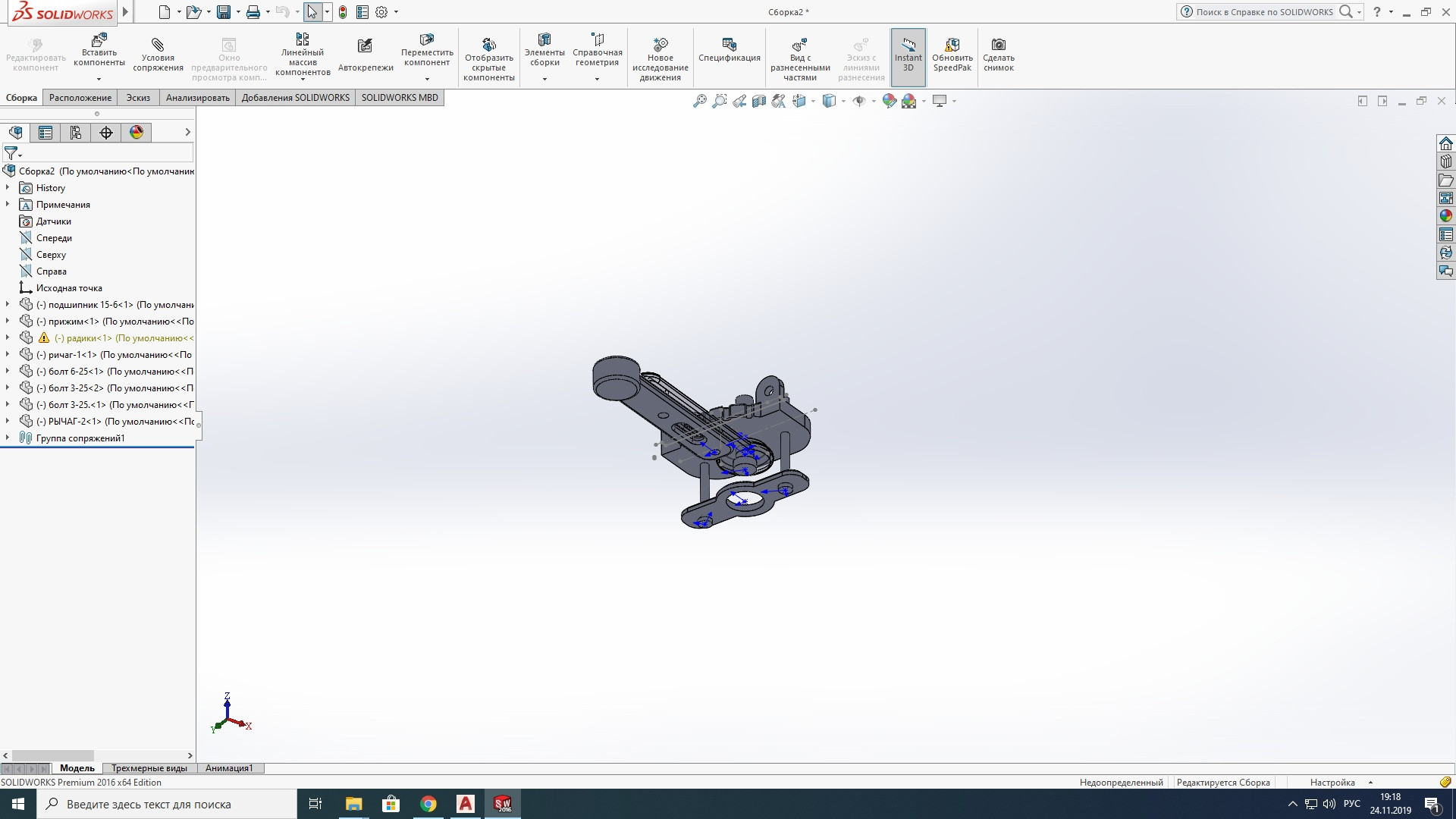Viewport: 1456px width, 819px height.
Task: Switch to SOLIDWORKS MBD tab
Action: (x=400, y=98)
